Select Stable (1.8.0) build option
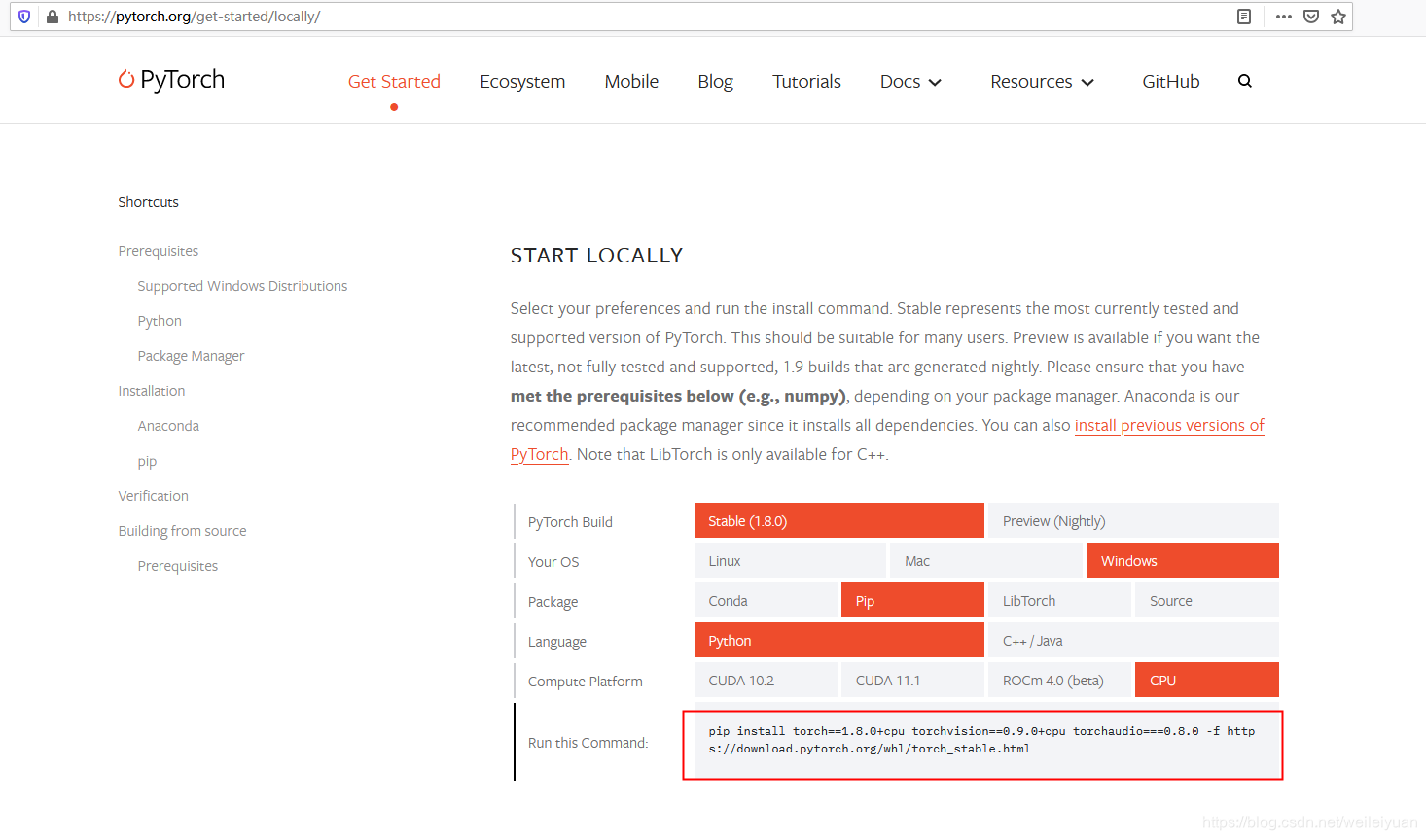This screenshot has height=840, width=1426. click(839, 521)
